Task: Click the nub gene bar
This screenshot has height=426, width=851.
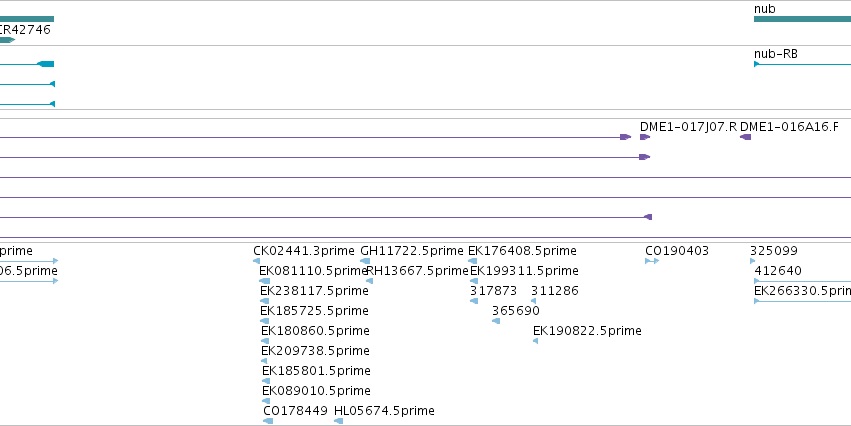Action: 802,19
